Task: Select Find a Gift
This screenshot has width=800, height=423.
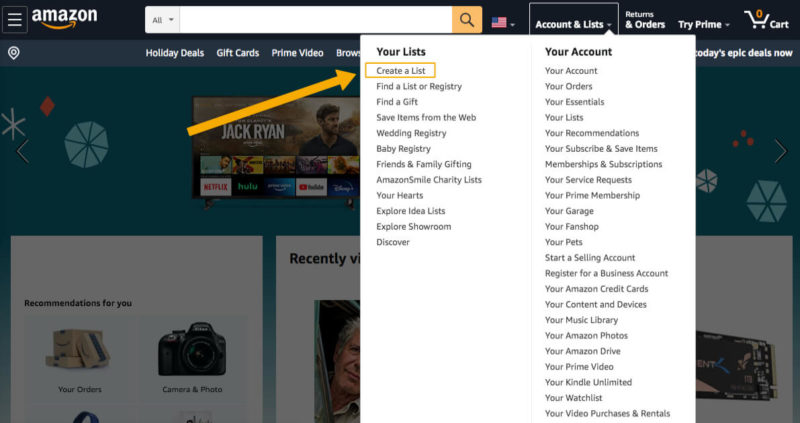Action: click(x=397, y=102)
